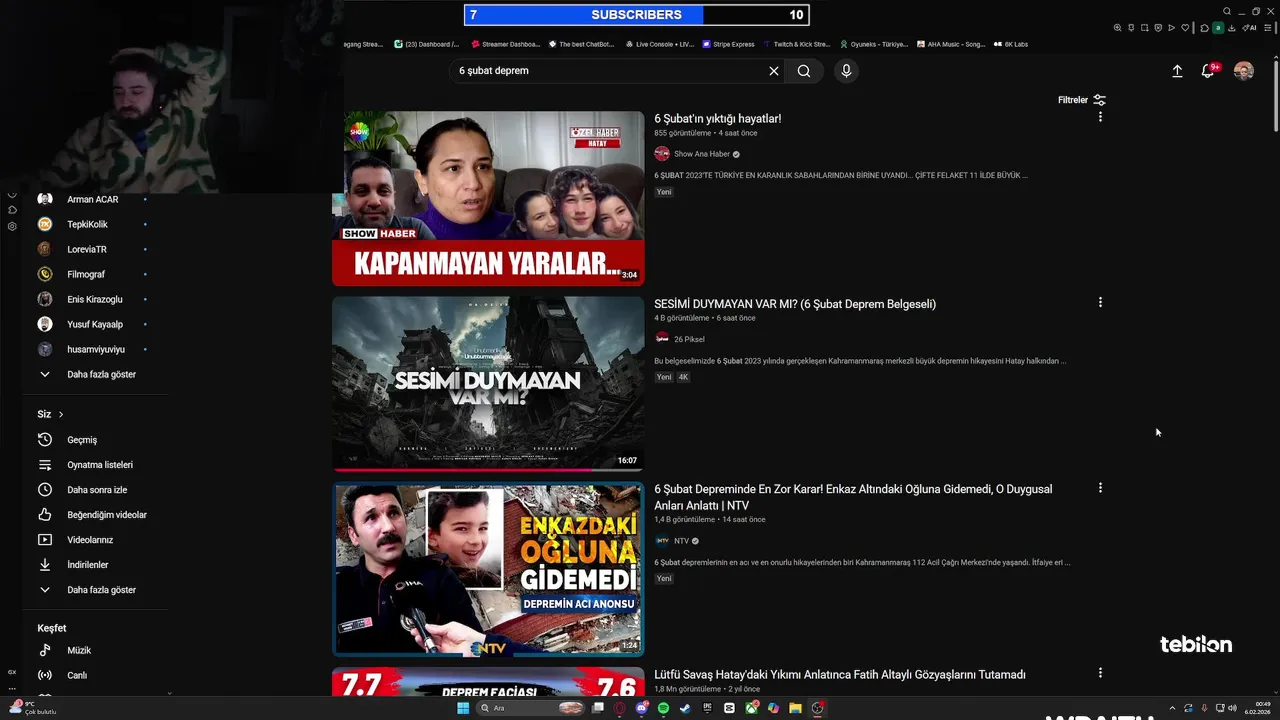
Task: Open the 26 Piksel channel link
Action: tap(689, 339)
